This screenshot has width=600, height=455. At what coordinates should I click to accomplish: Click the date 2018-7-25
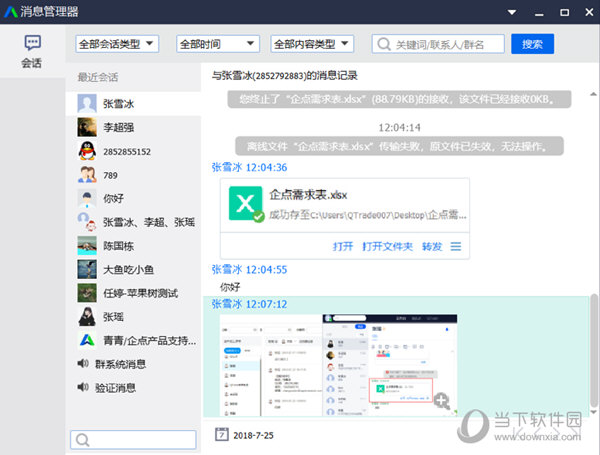point(253,435)
